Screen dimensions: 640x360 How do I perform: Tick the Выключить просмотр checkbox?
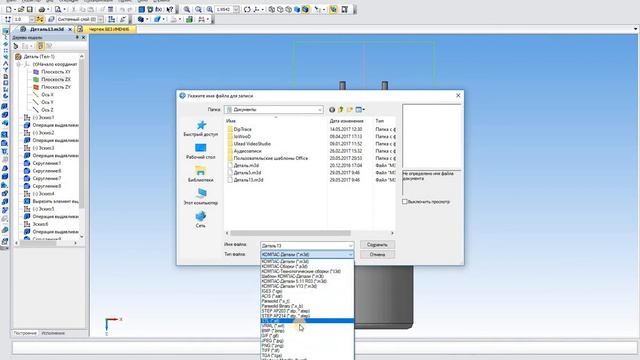point(405,202)
